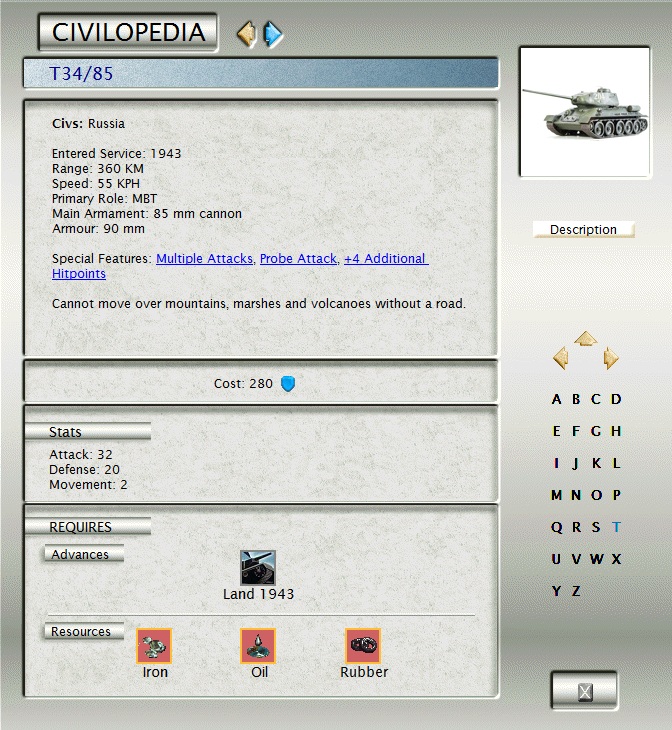Select letter G in the alphabet index
Viewport: 672px width, 730px height.
(596, 431)
